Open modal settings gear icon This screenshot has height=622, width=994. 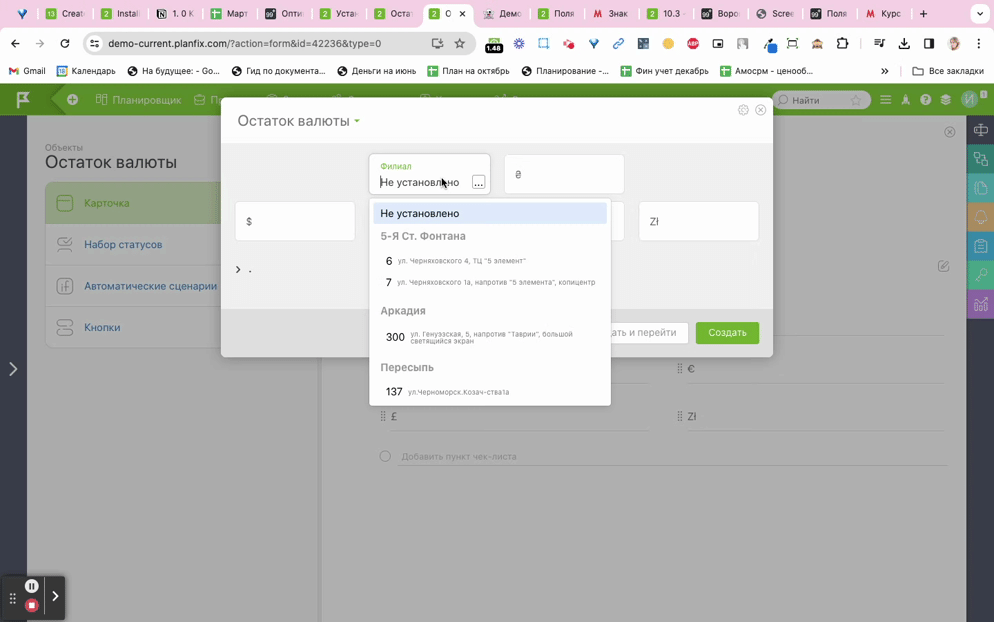click(x=743, y=110)
